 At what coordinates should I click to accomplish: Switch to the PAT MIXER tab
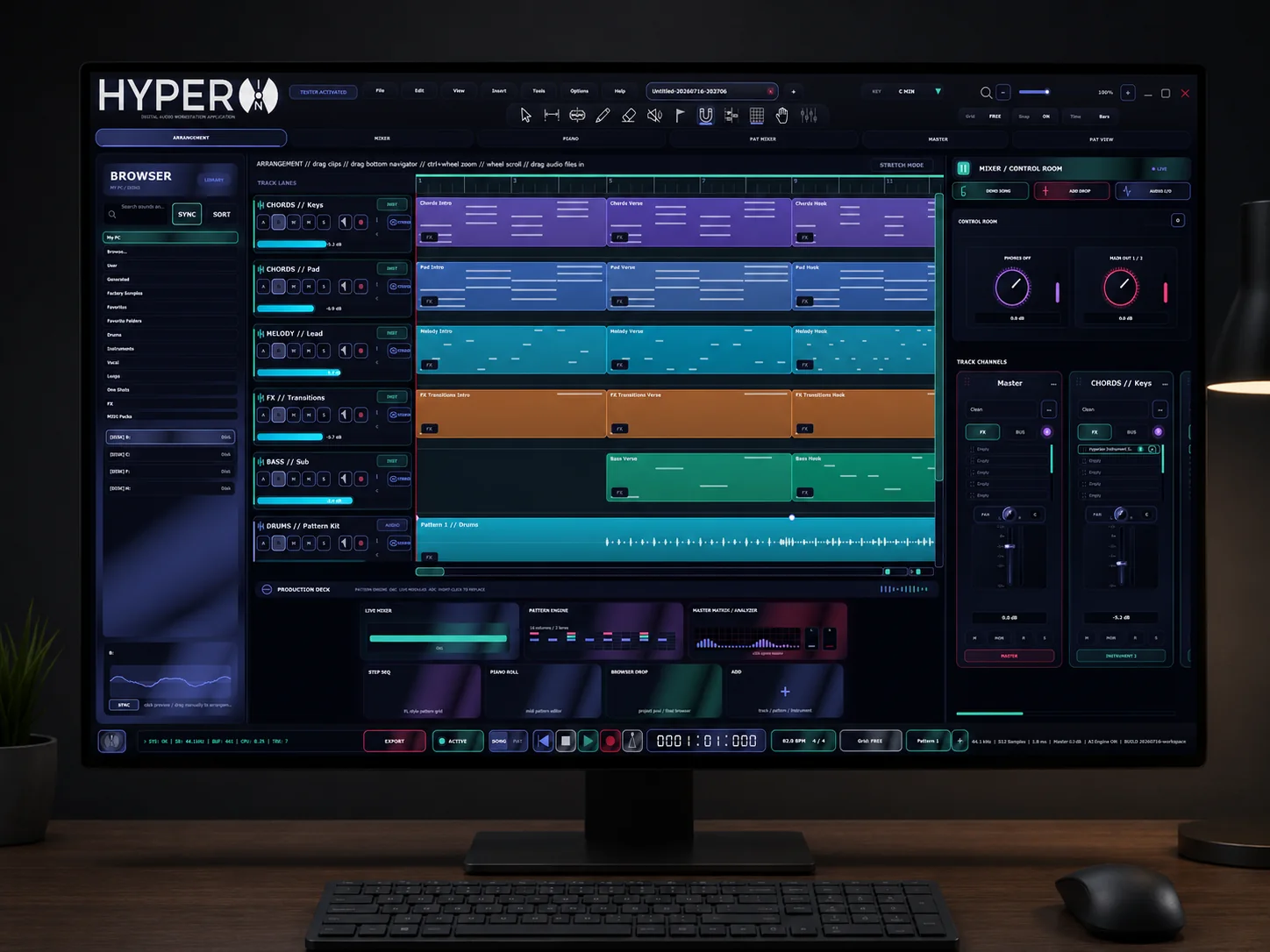click(762, 139)
